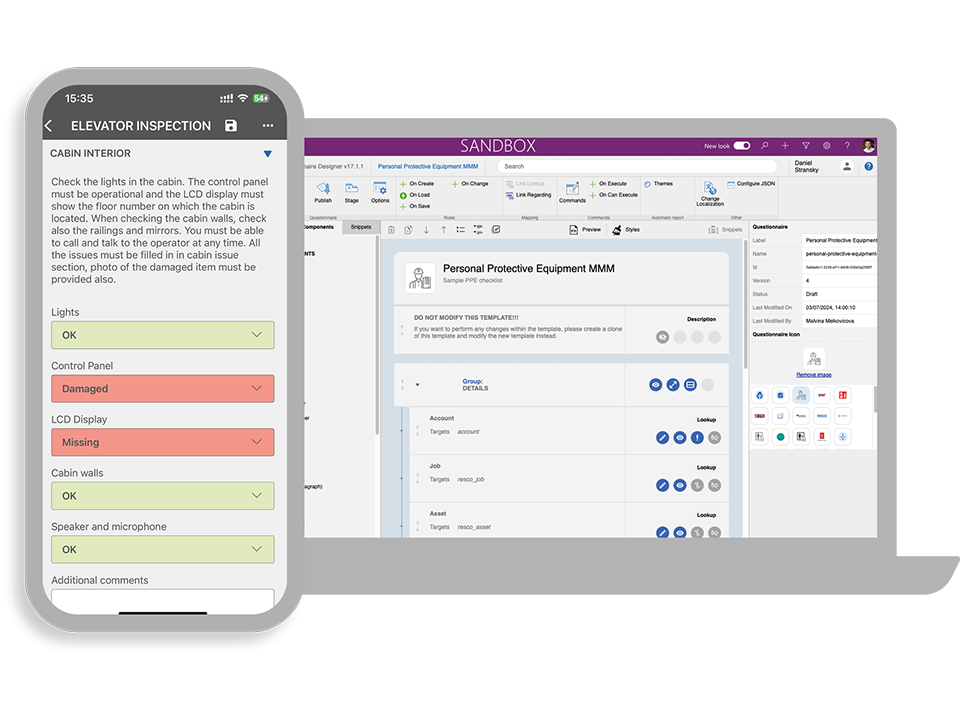Click the question mark in purple bar
Viewport: 960px width, 720px height.
(847, 146)
